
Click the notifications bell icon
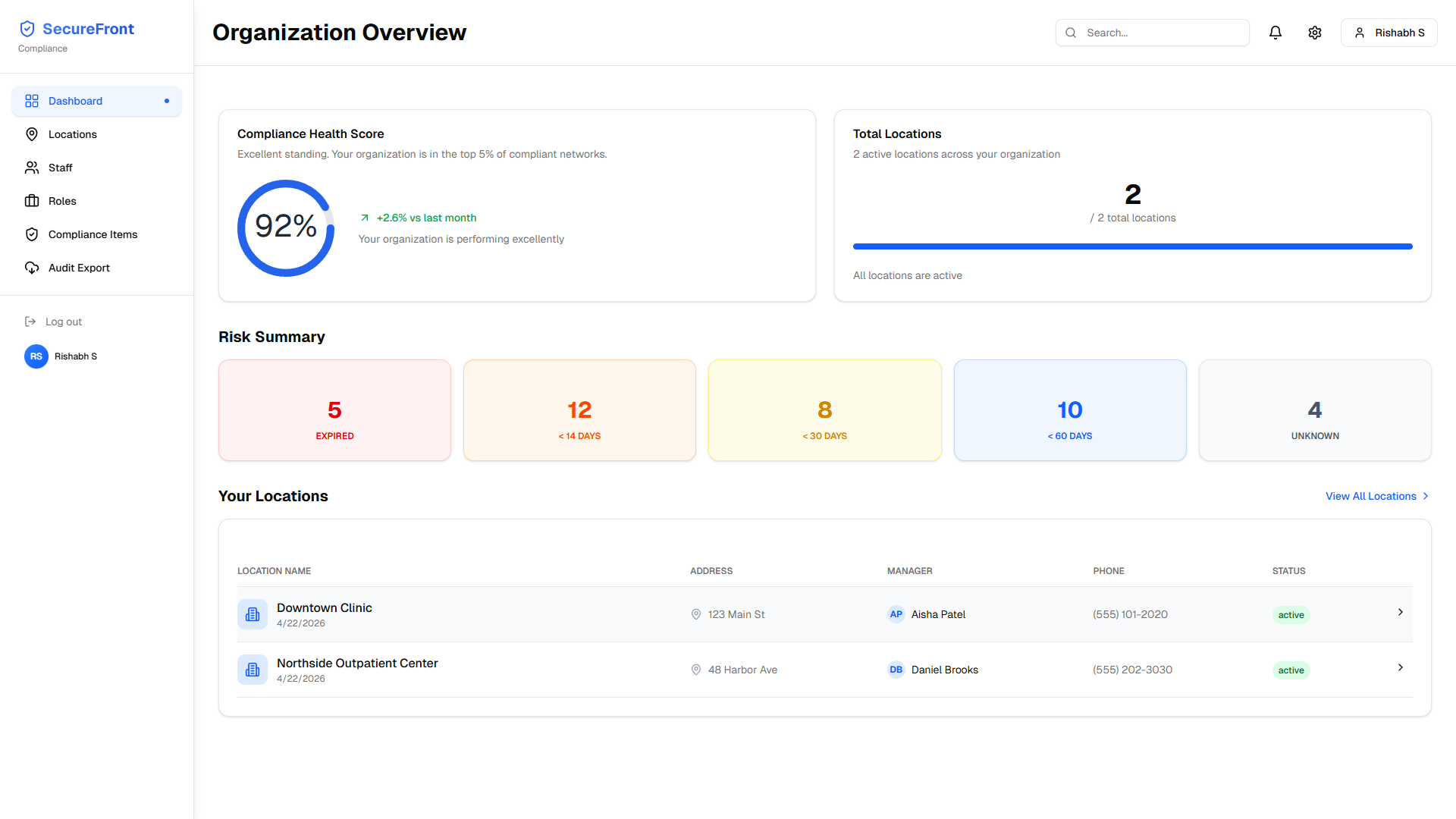(x=1276, y=33)
